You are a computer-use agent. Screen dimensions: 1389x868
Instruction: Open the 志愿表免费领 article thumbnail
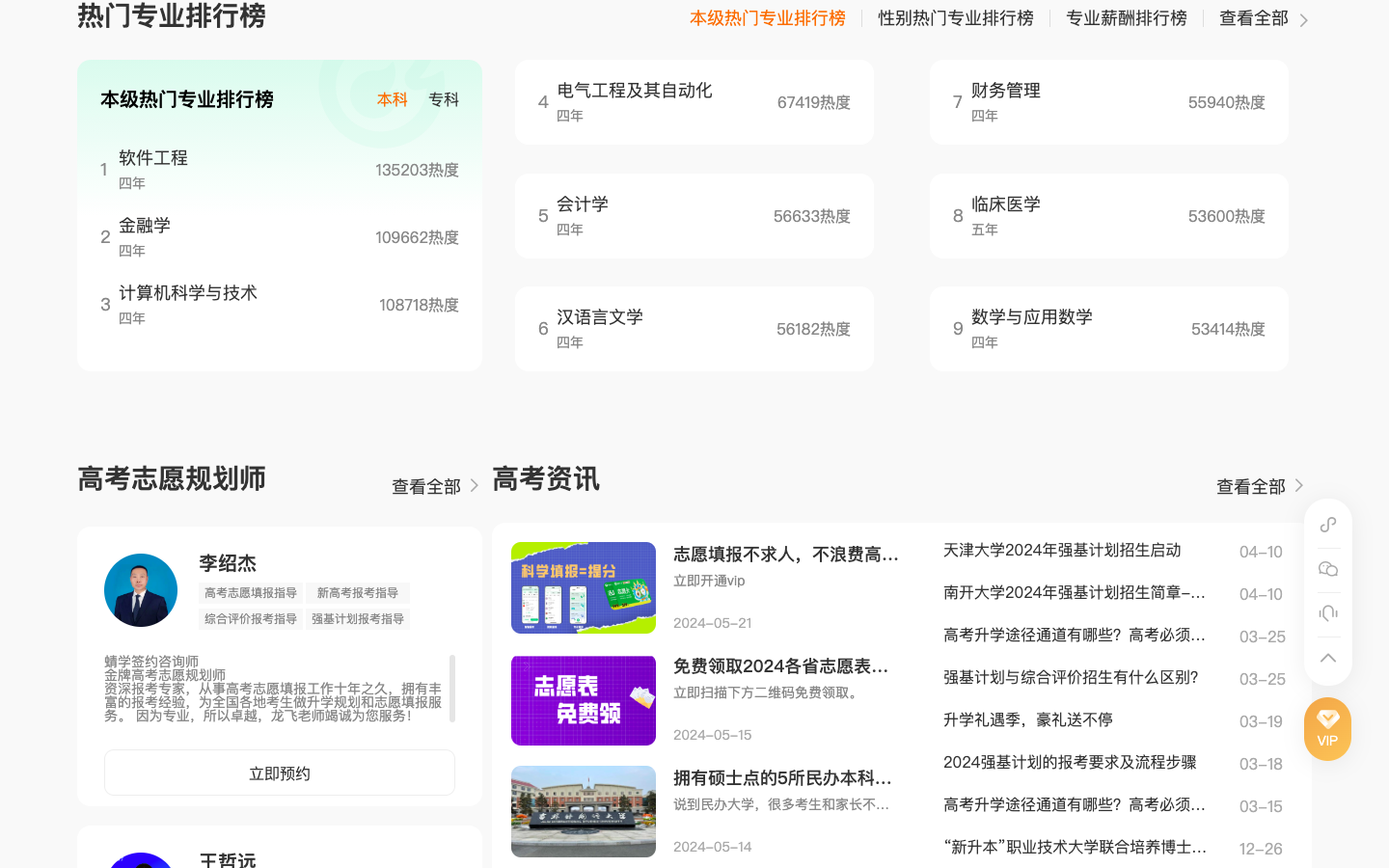584,700
